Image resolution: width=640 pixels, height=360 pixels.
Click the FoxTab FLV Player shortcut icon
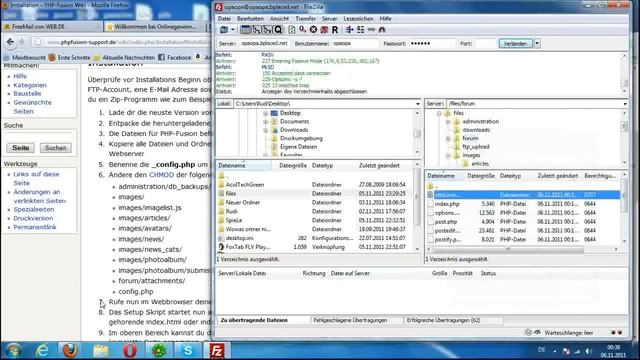coord(221,247)
